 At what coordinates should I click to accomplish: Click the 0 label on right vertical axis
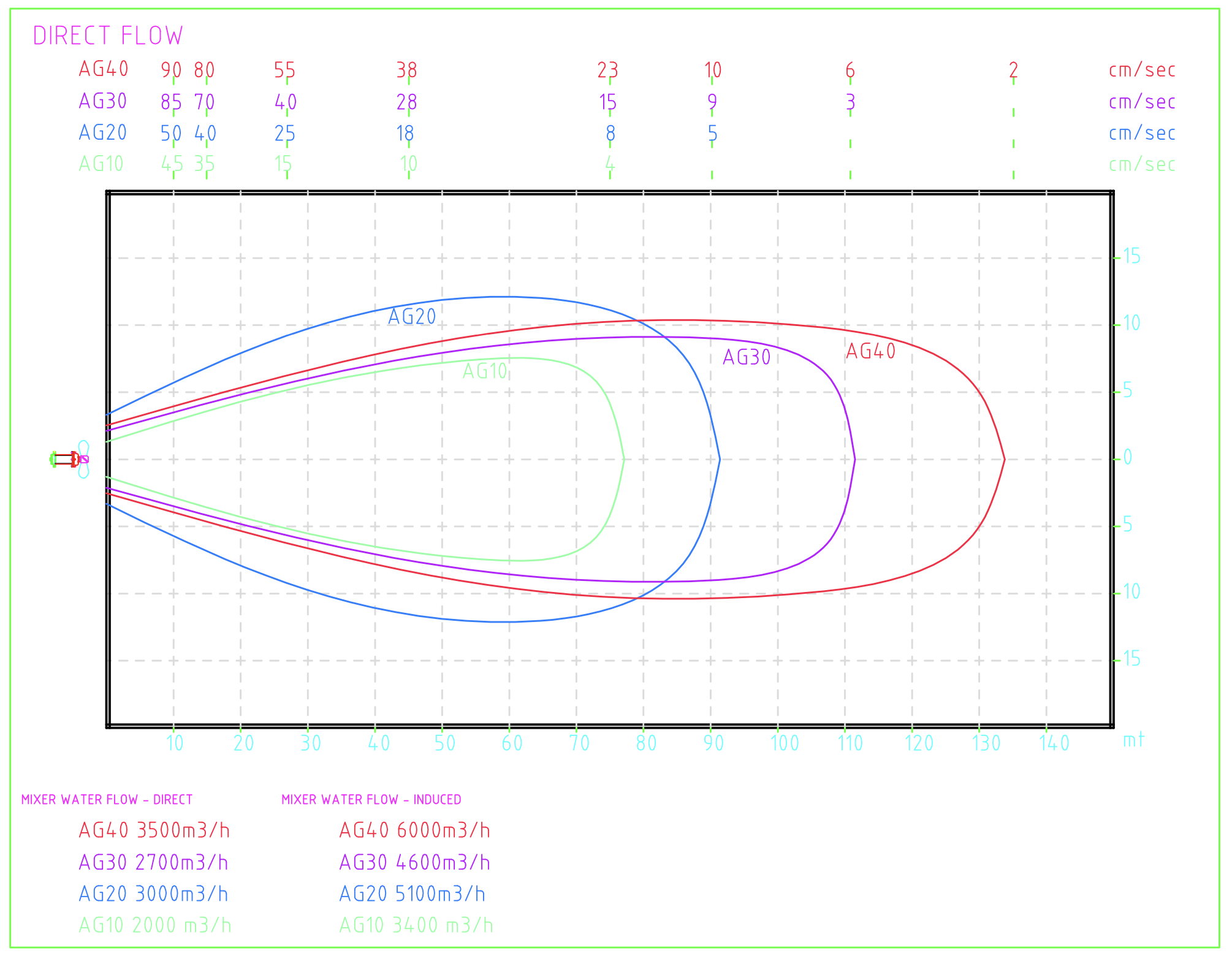[x=1128, y=458]
